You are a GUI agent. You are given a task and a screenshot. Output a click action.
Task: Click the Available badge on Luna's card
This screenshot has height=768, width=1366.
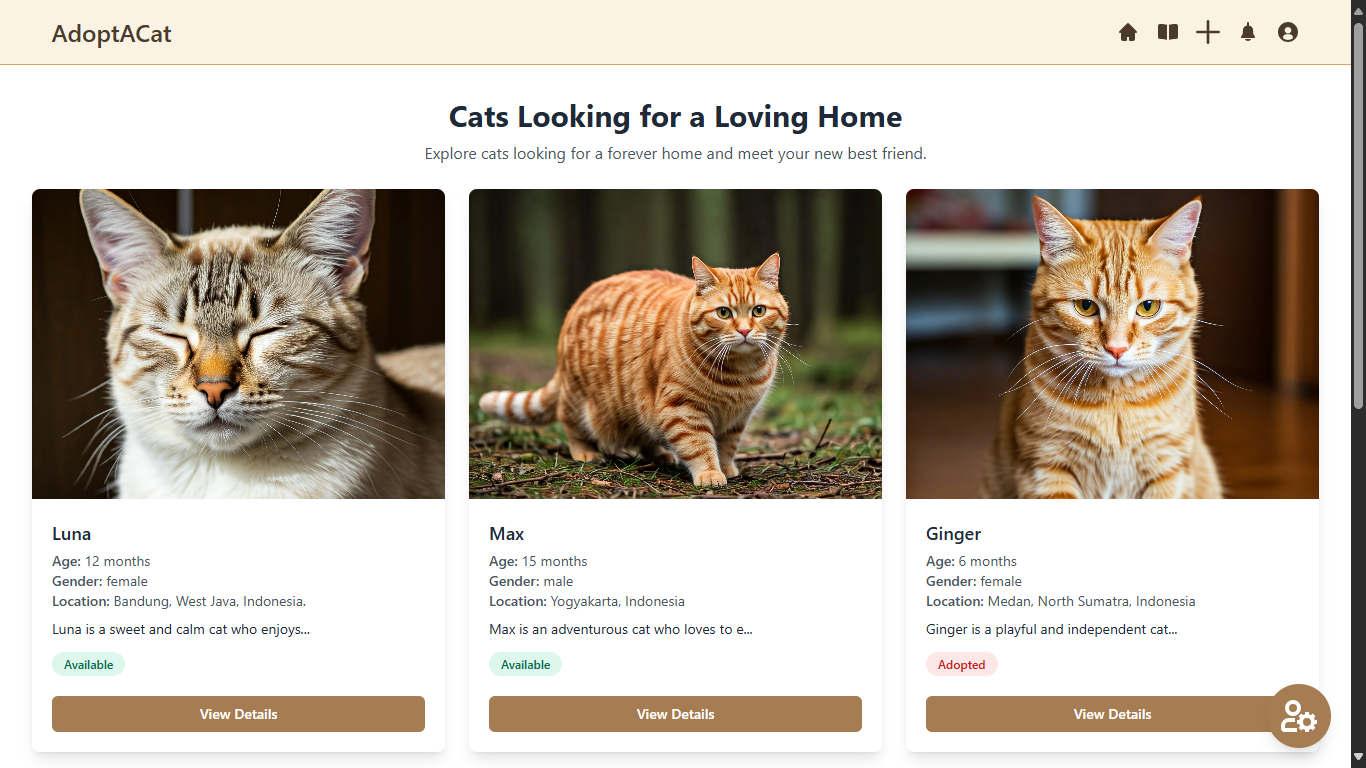tap(88, 663)
